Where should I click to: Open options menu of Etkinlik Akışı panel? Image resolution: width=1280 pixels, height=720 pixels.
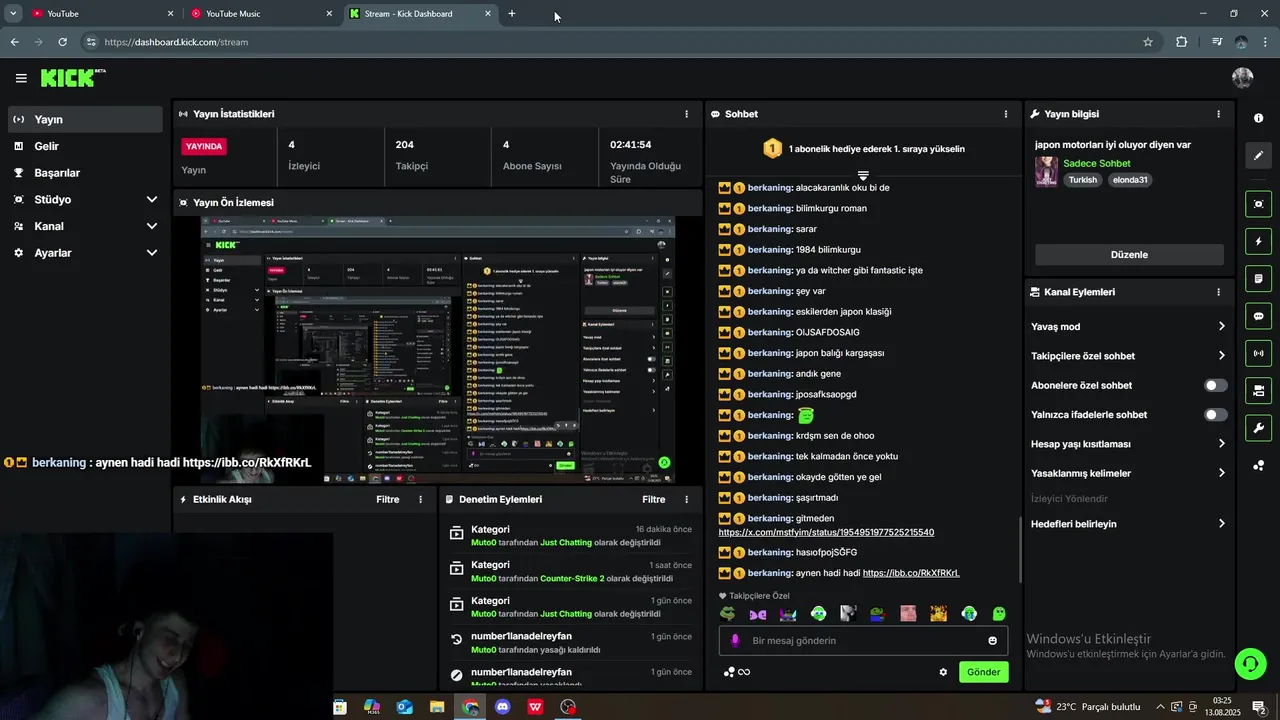[x=420, y=499]
